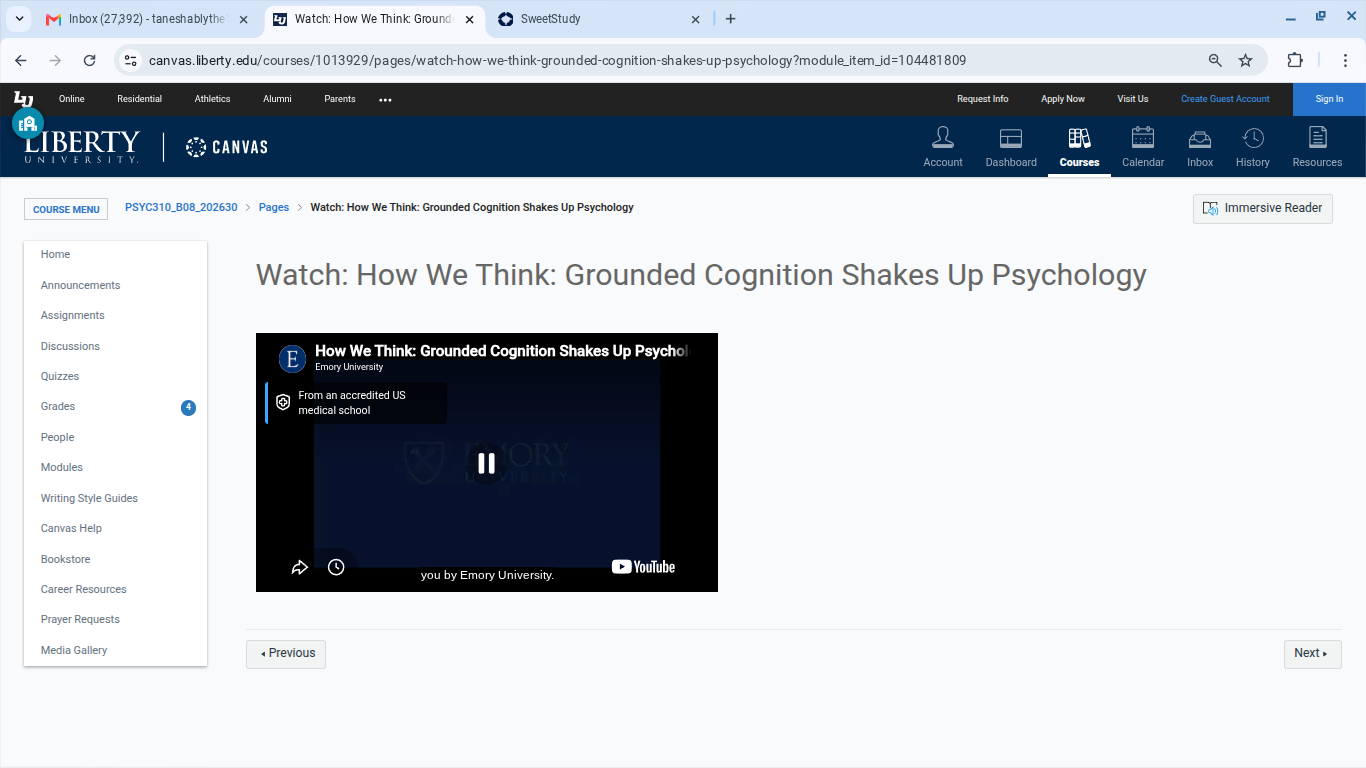This screenshot has width=1366, height=768.
Task: Click the accredited medical school info badge
Action: click(356, 403)
